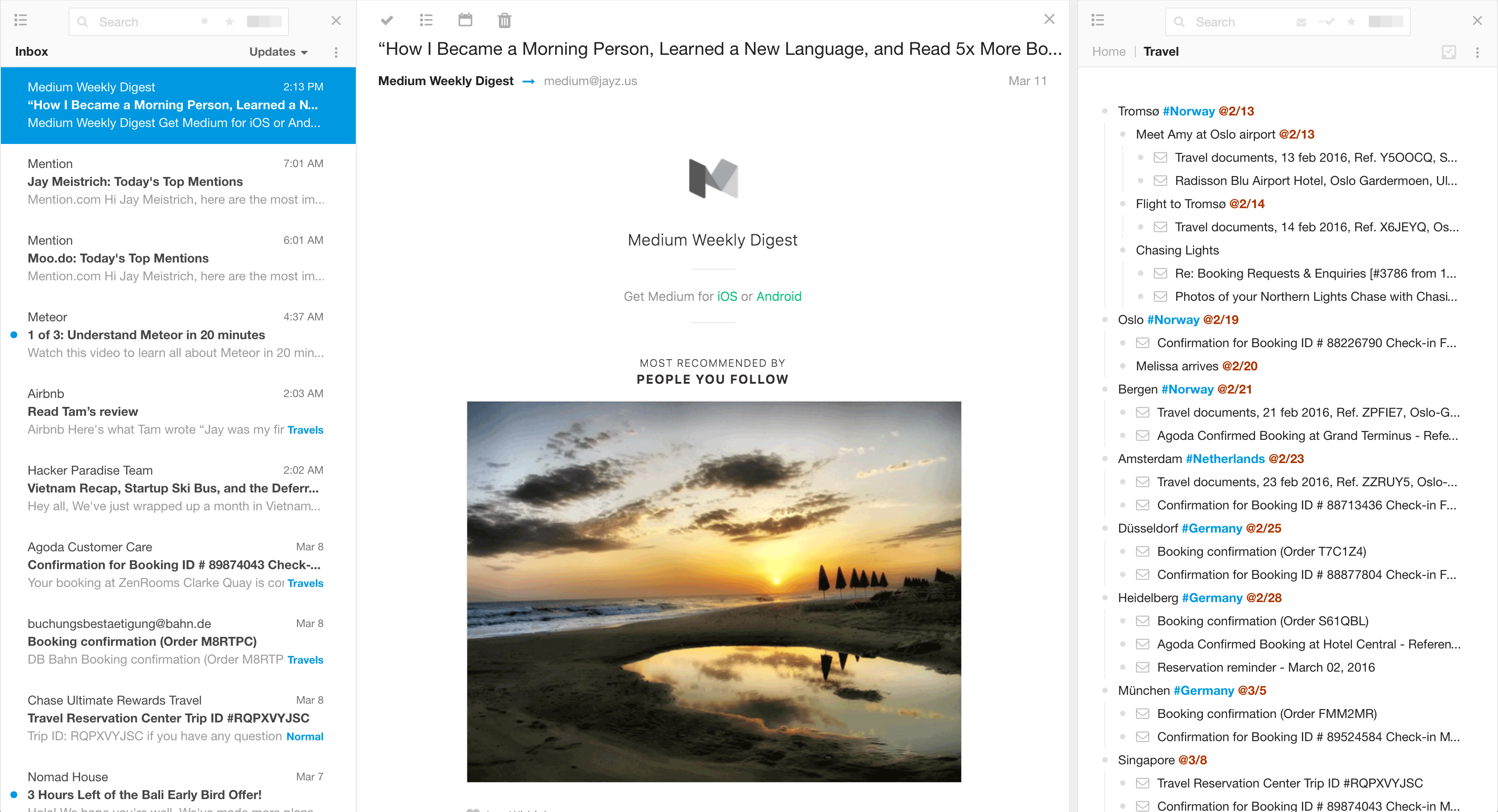Click the magnifier icon in Travel search

click(x=1179, y=21)
